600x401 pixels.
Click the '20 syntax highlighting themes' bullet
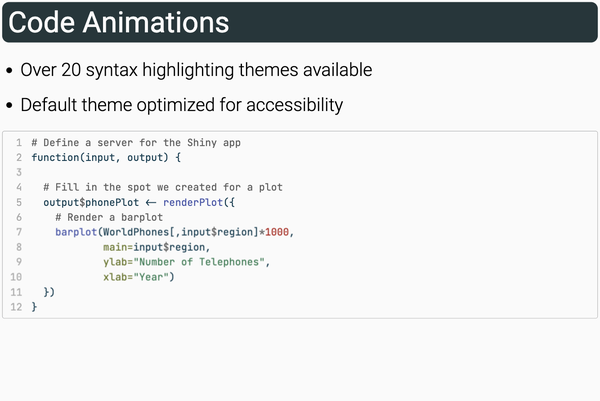[196, 71]
